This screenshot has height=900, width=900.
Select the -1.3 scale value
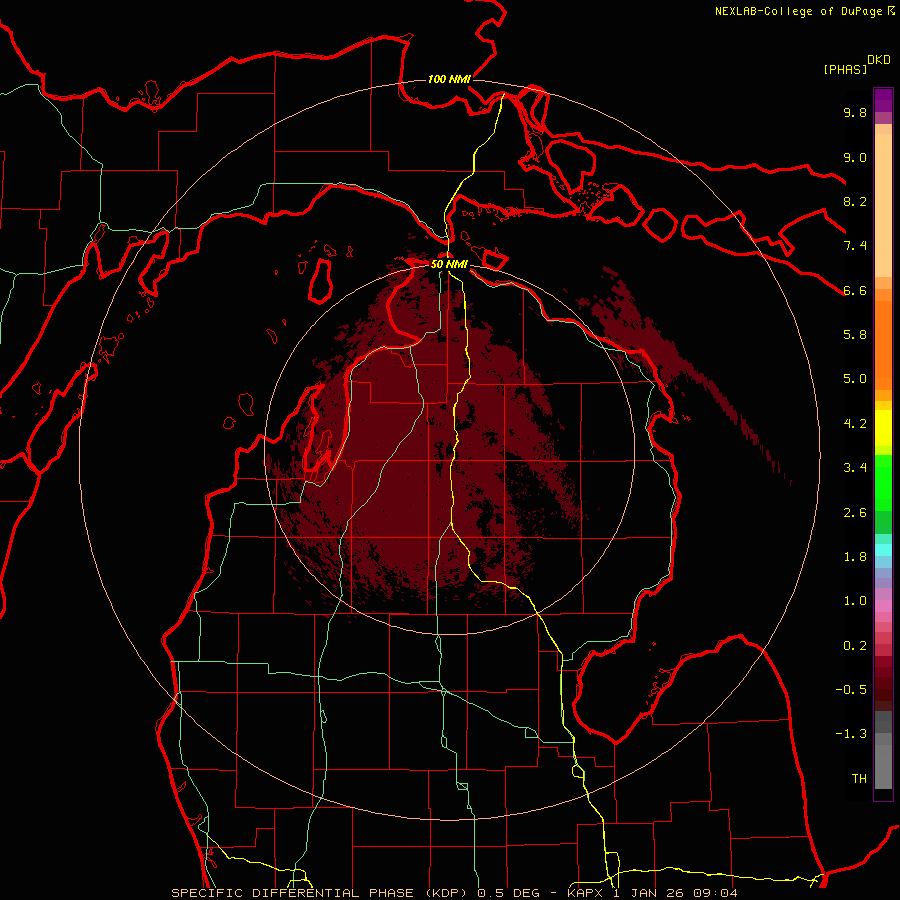851,734
